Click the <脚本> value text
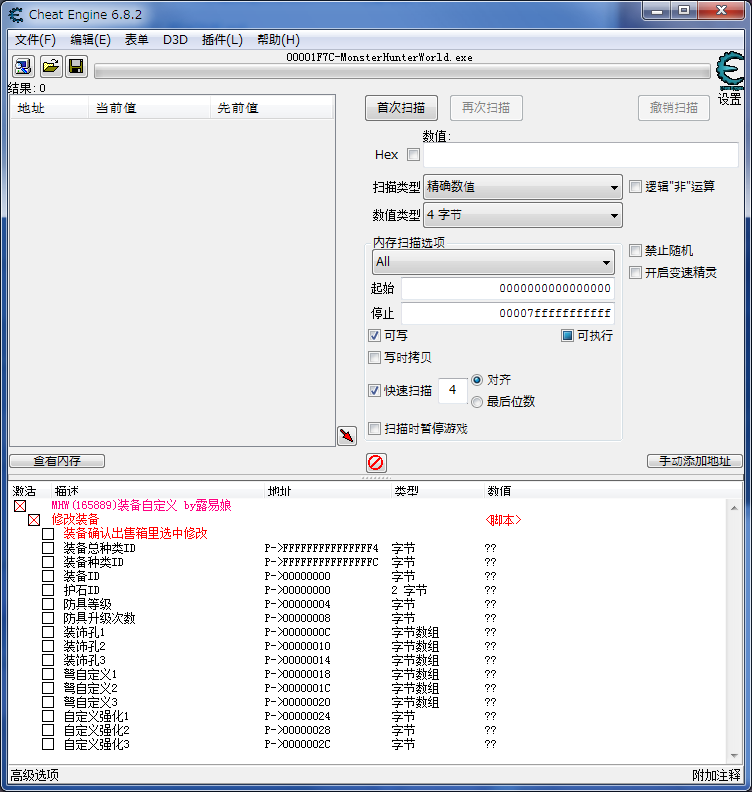 [503, 520]
